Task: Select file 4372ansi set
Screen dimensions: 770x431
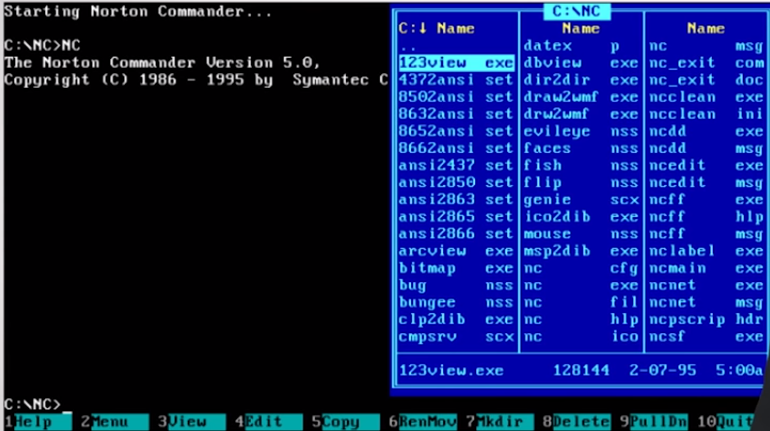Action: tap(456, 80)
